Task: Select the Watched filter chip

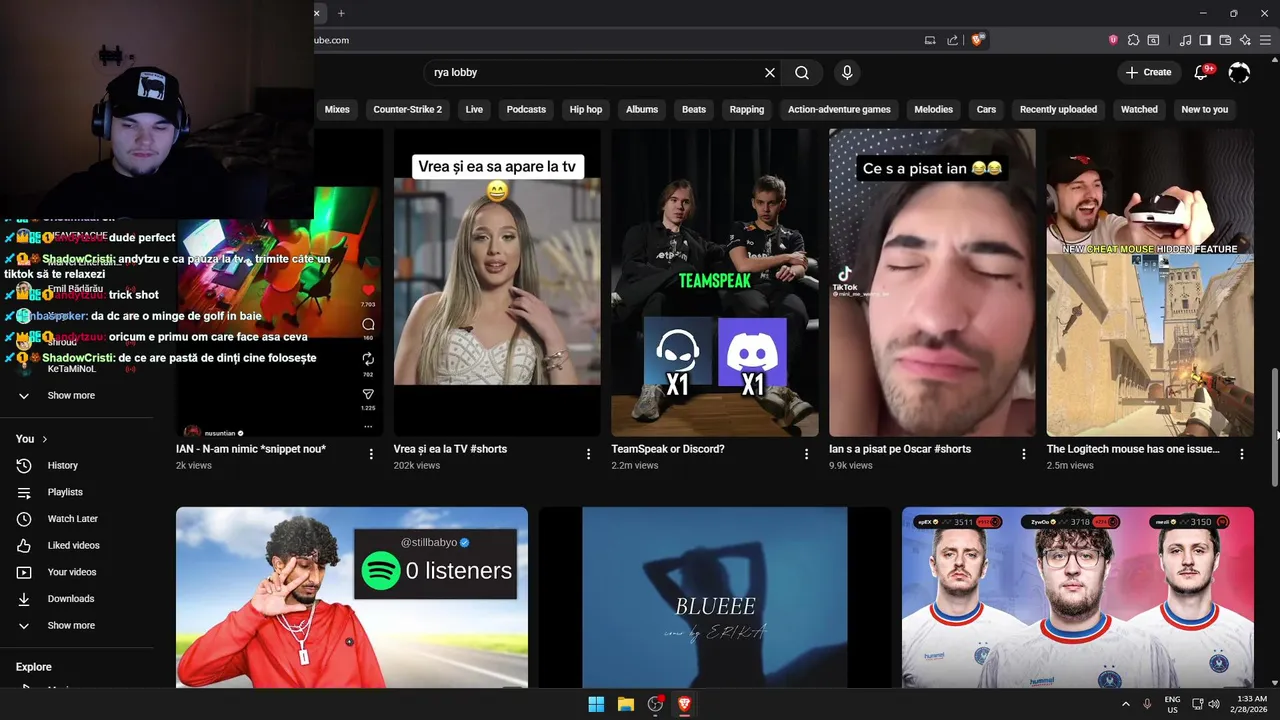Action: pos(1139,109)
